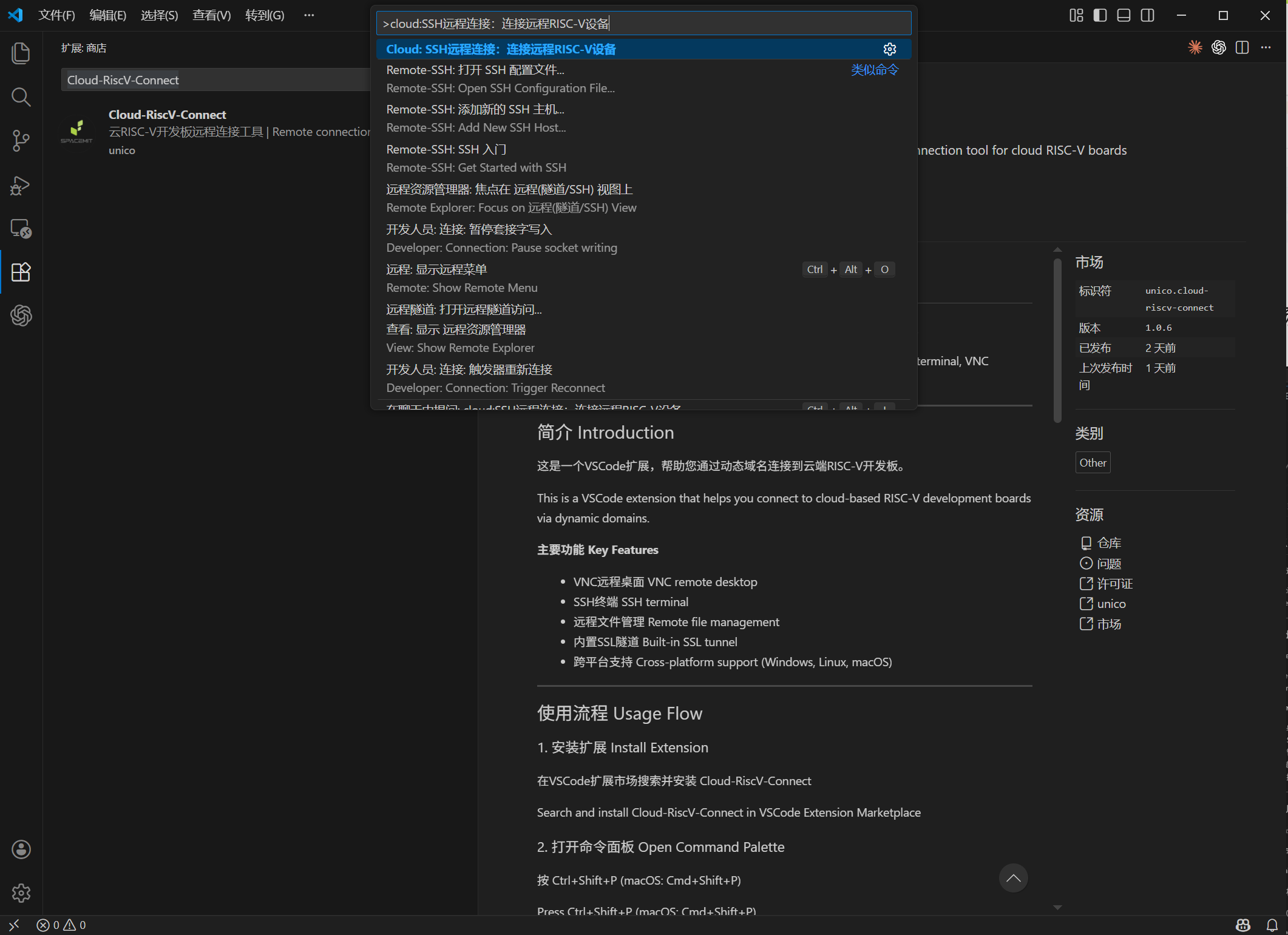Configure keybinding gear for Cloud SSH command

pos(889,49)
